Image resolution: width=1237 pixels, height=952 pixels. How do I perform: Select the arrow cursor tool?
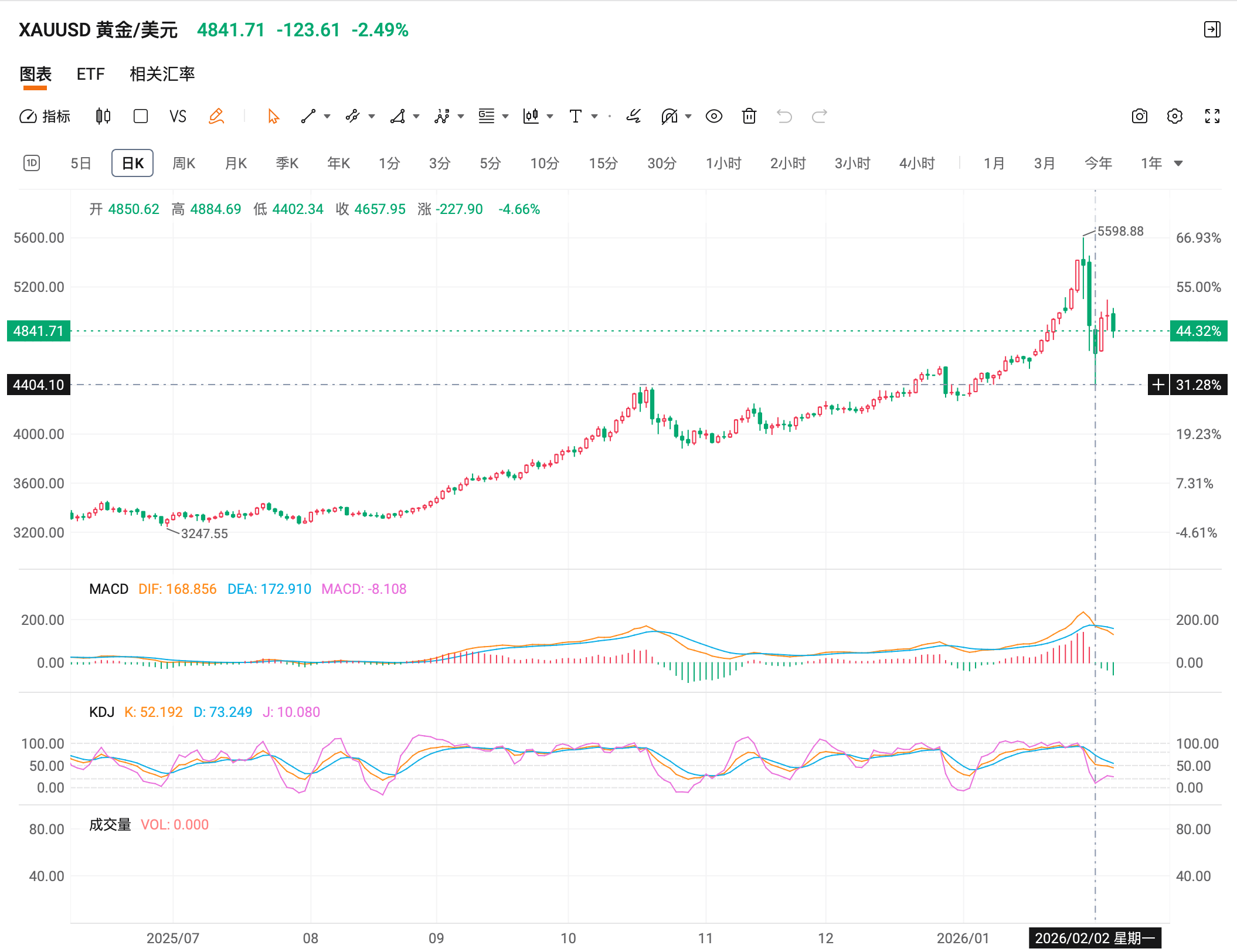coord(273,116)
